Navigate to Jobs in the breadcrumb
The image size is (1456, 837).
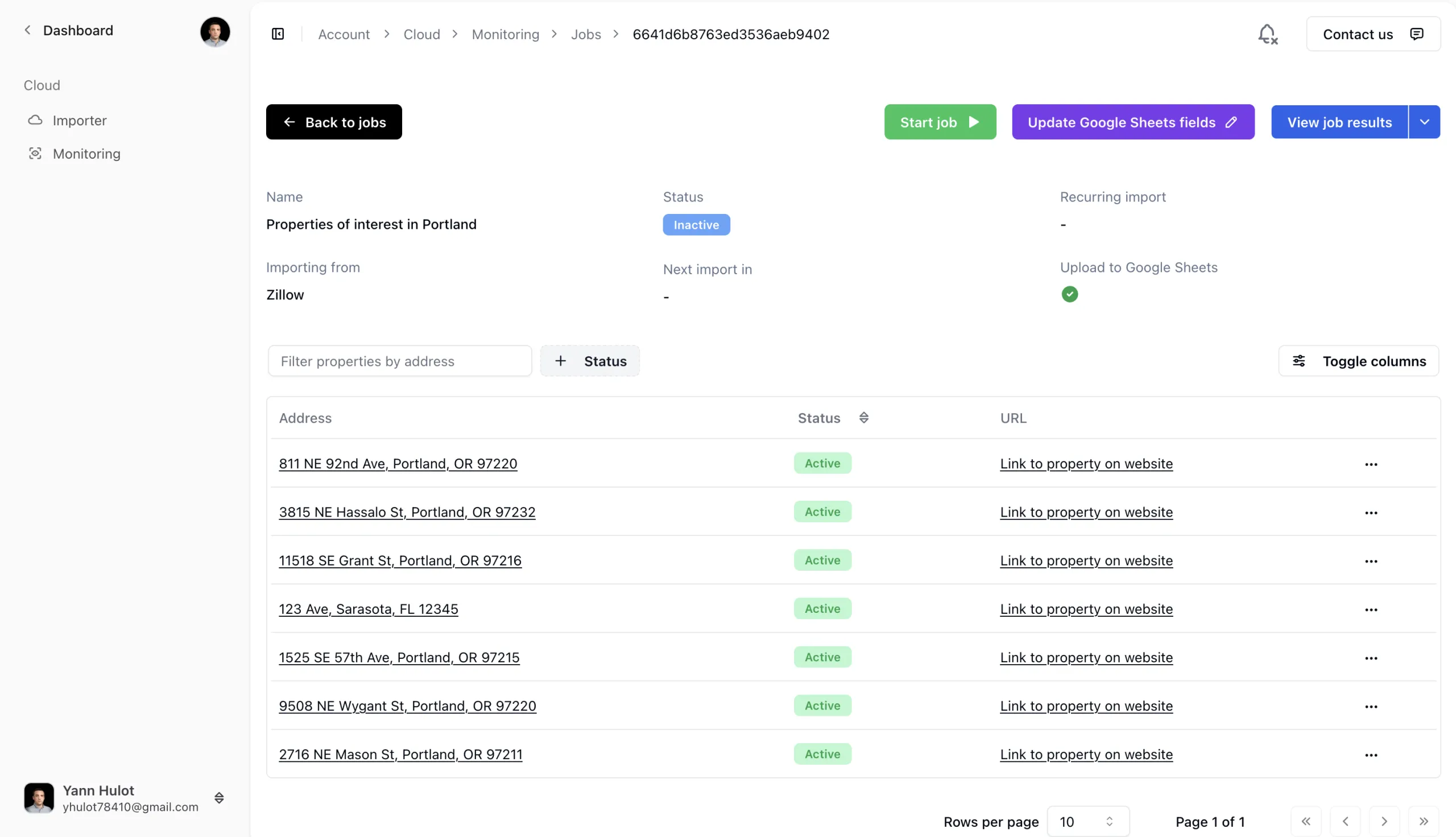[585, 35]
